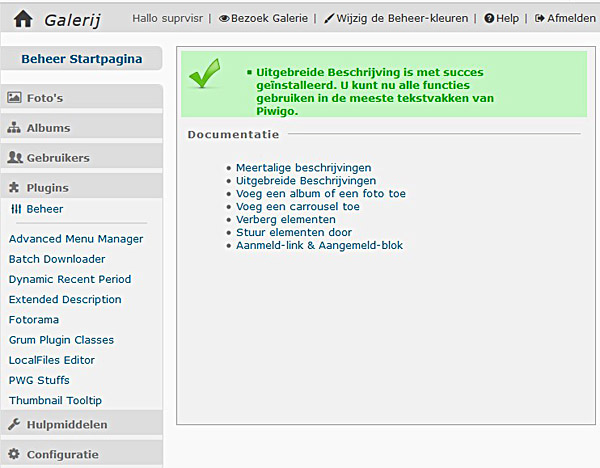
Task: Click the Foto's picture icon in sidebar
Action: 14,97
